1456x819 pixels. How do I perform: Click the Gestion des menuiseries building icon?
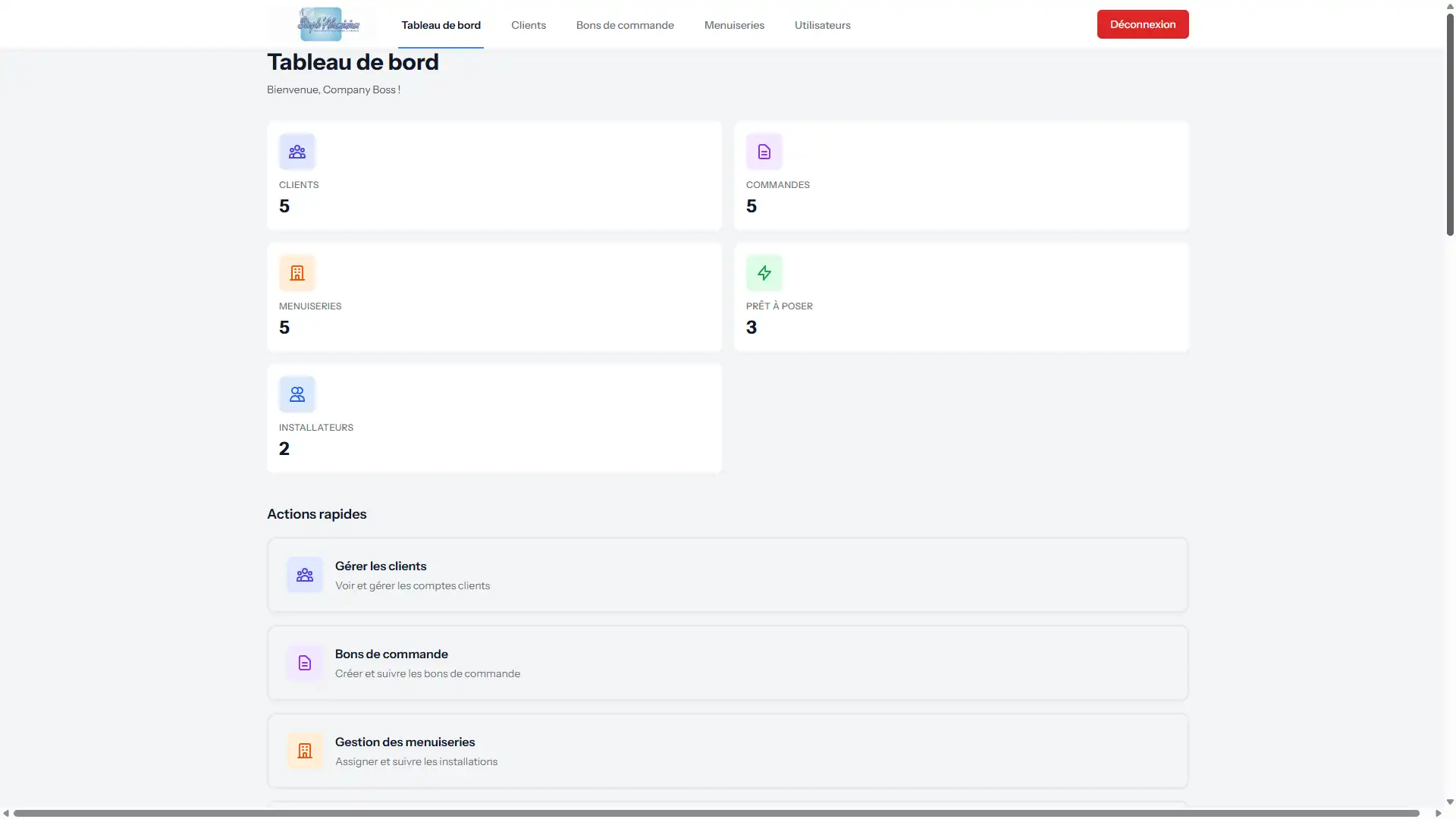click(305, 751)
